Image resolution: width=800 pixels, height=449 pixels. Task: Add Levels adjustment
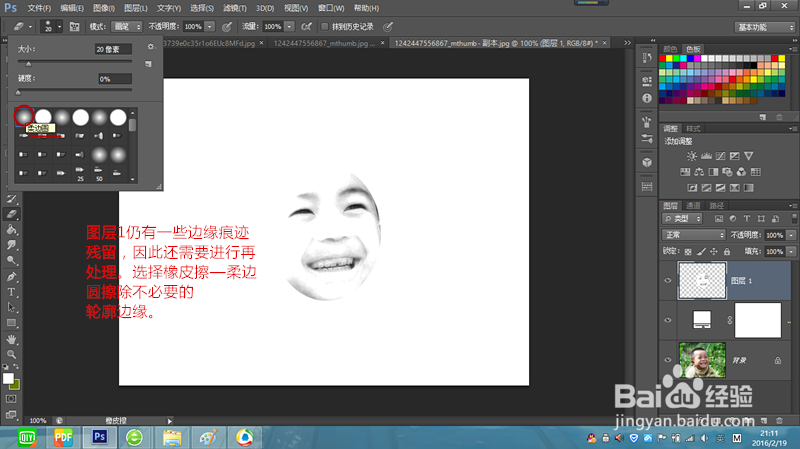pos(706,156)
